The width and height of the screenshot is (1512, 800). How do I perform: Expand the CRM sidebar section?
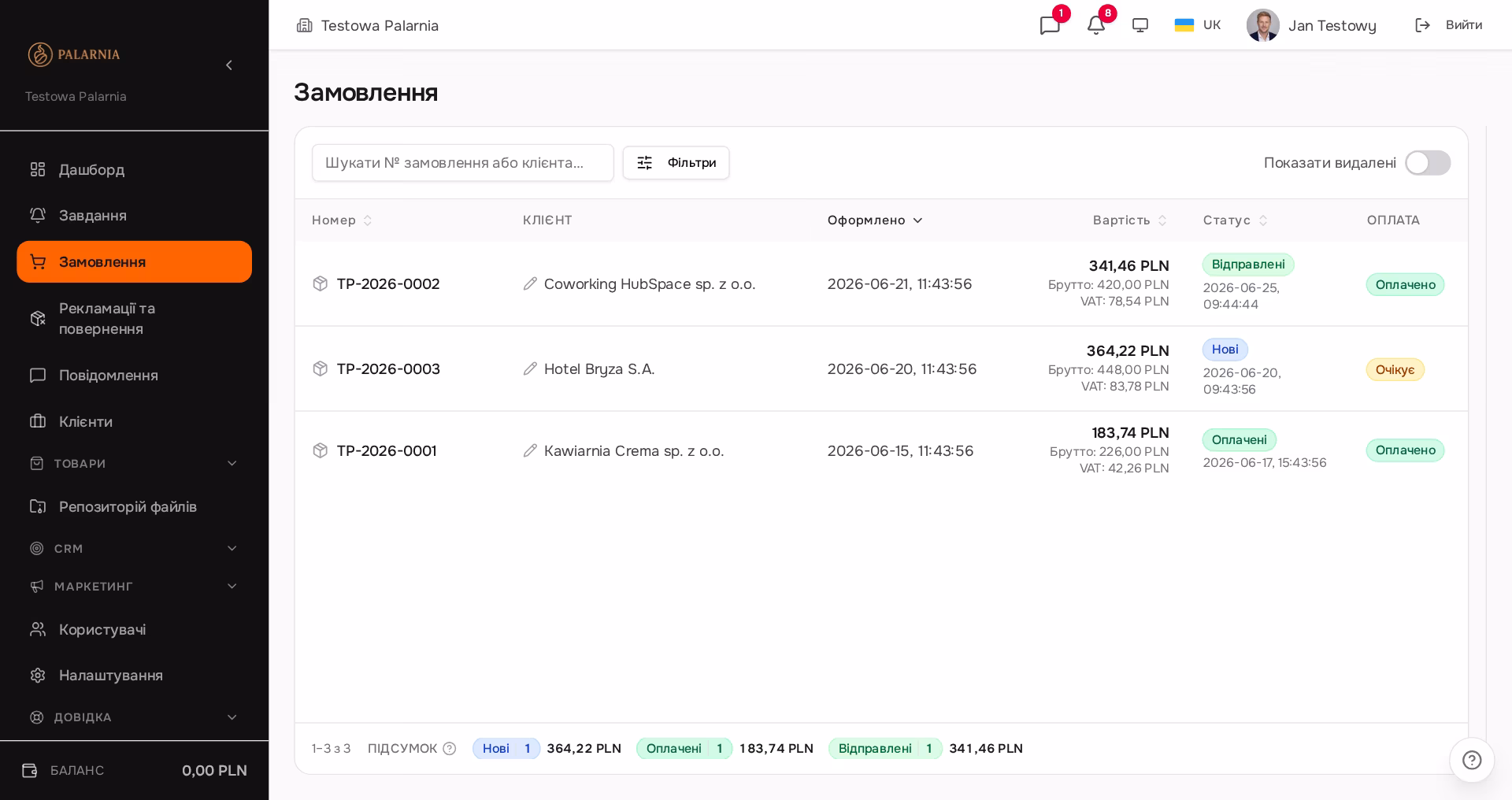pyautogui.click(x=134, y=548)
